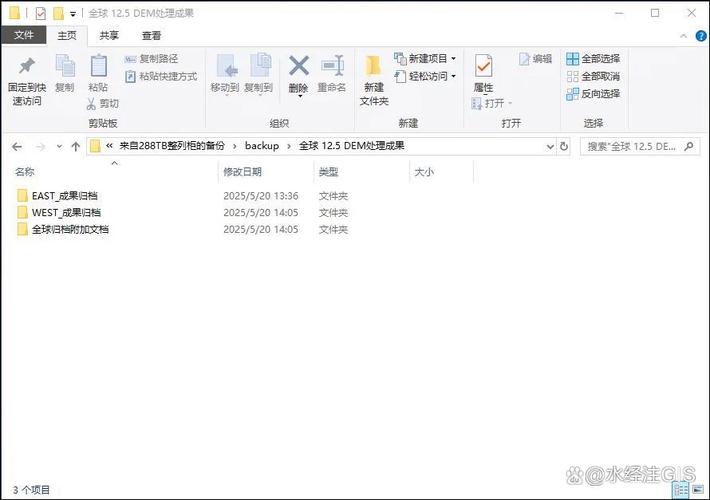Click Paste shortcut (粘贴快捷方式)
The image size is (710, 500).
click(x=161, y=76)
